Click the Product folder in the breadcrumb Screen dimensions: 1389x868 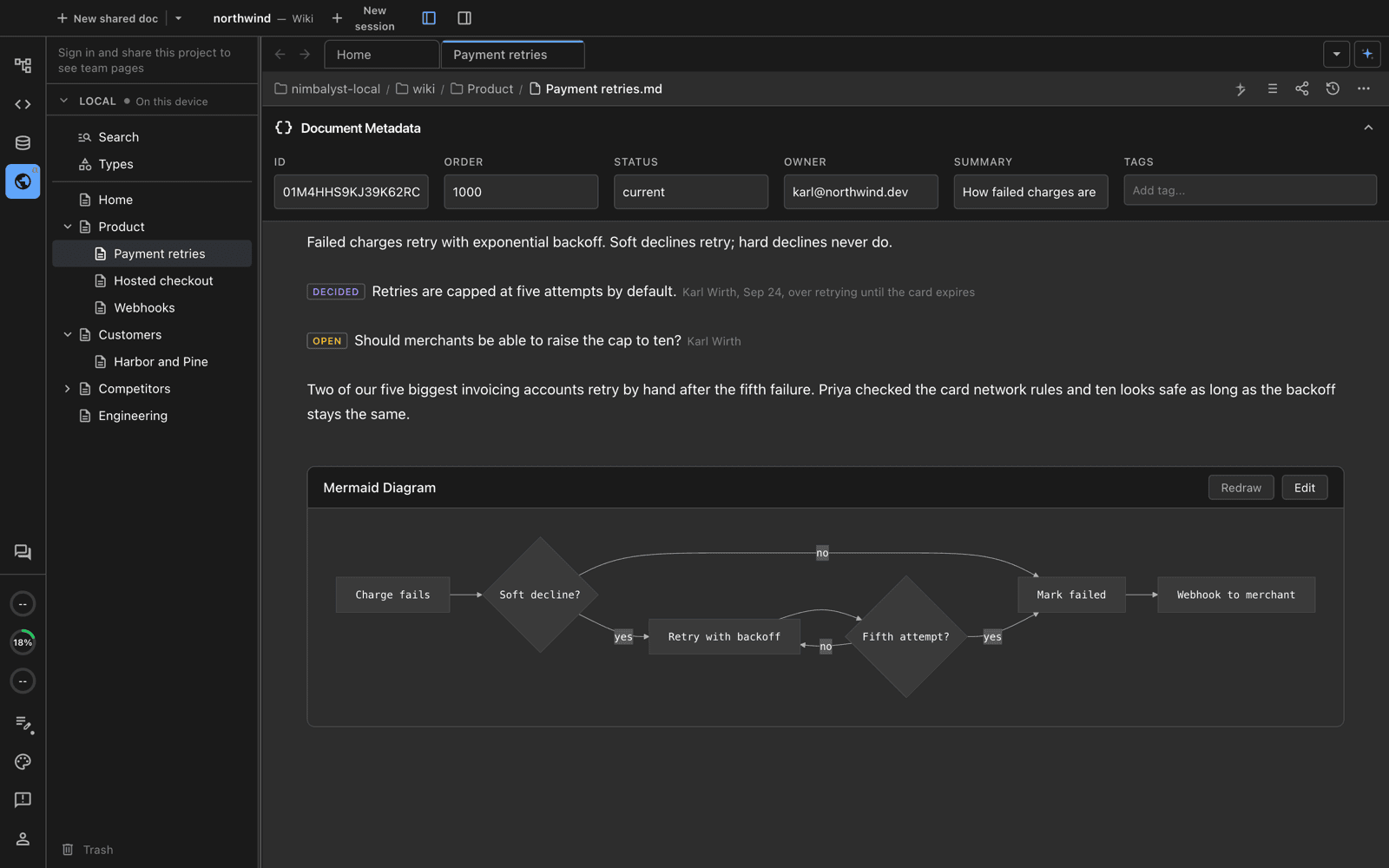tap(482, 89)
